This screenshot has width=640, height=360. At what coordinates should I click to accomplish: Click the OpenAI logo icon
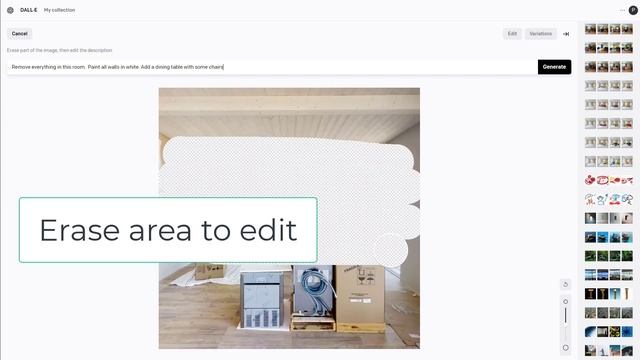[x=10, y=10]
